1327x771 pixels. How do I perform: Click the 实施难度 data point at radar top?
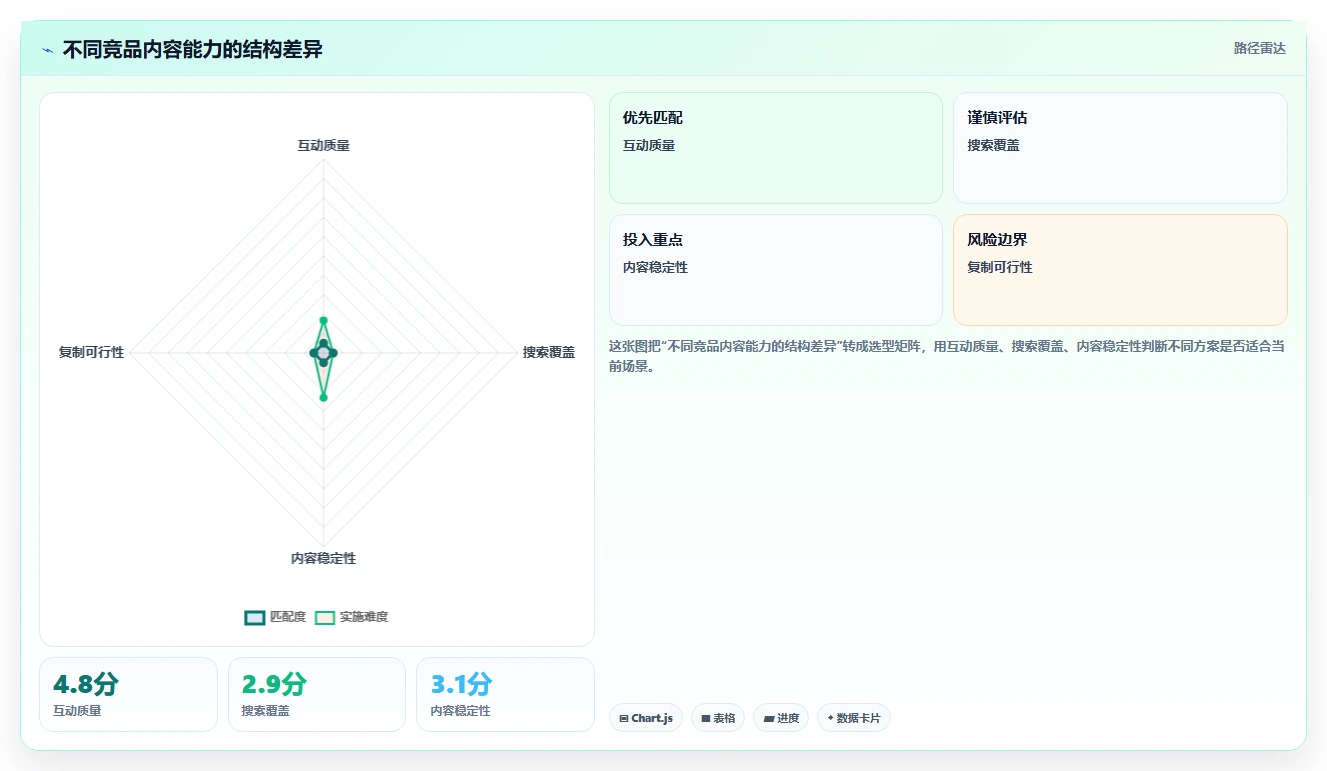(323, 321)
